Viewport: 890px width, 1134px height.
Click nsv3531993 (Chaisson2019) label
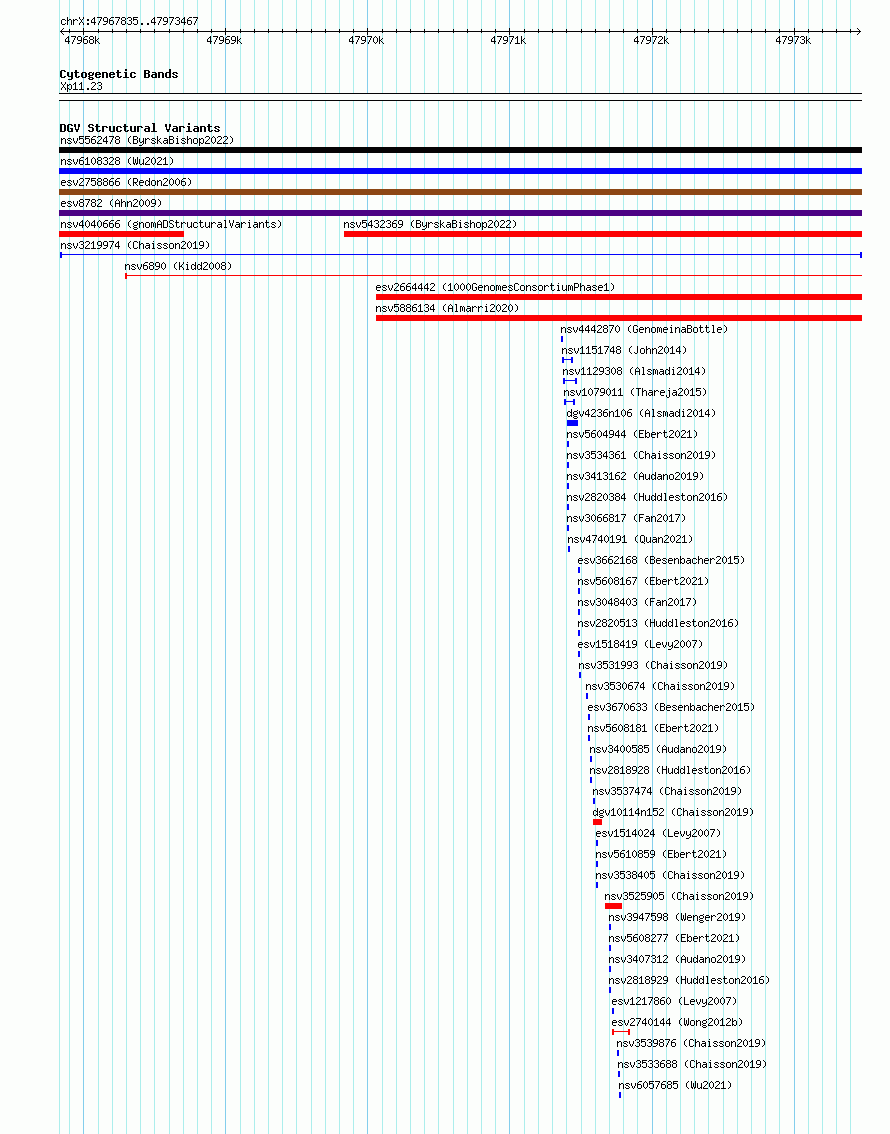[x=653, y=665]
